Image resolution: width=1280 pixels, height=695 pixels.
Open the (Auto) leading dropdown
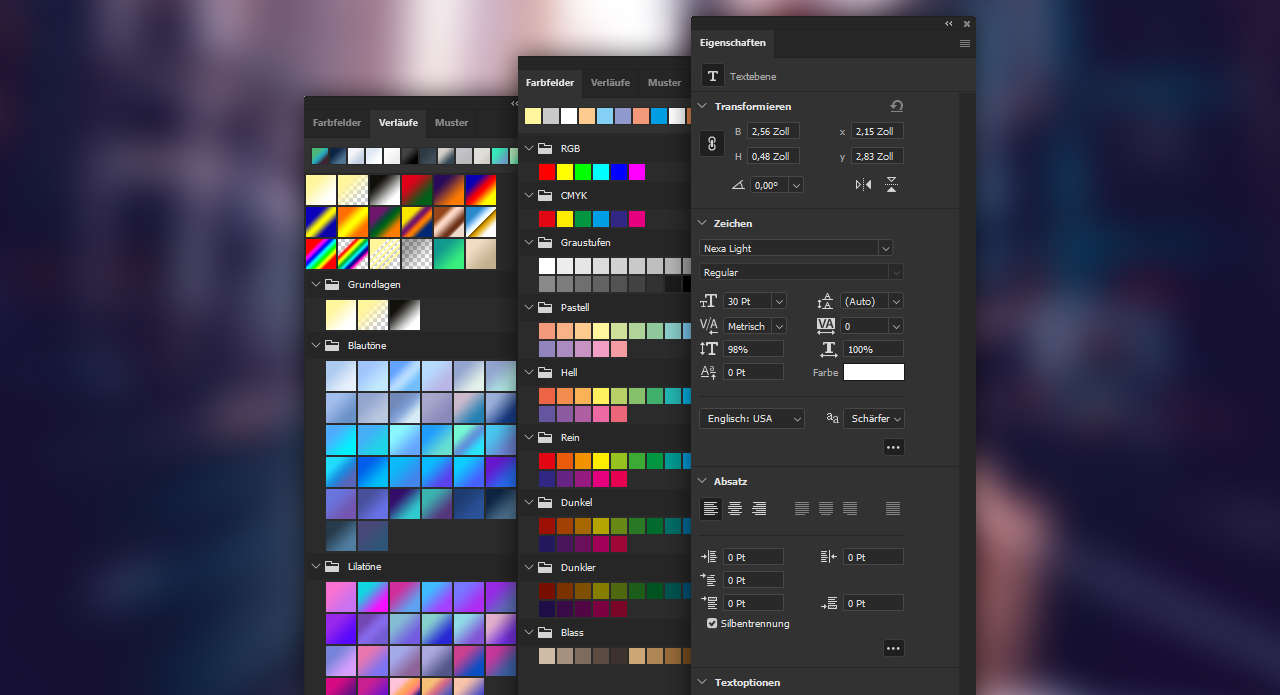click(896, 301)
